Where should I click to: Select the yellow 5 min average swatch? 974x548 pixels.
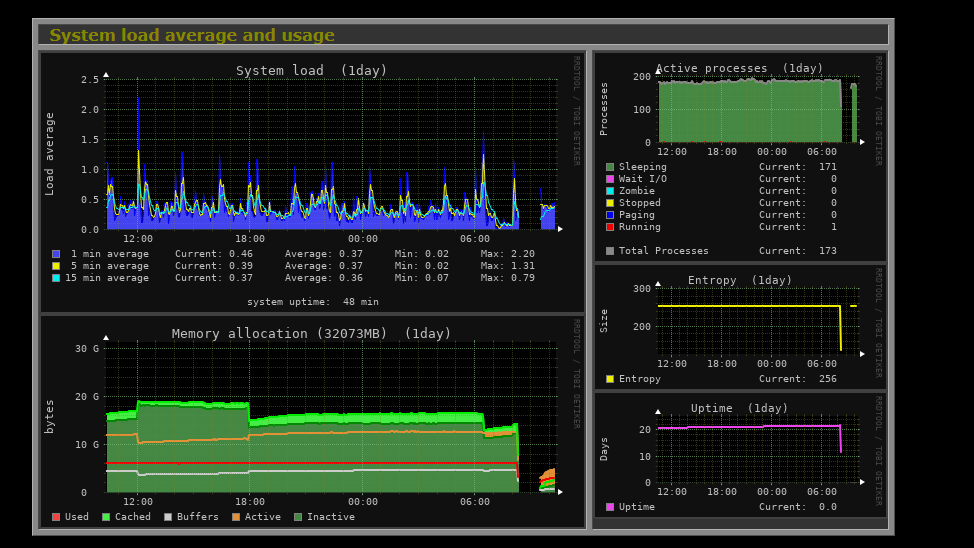[56, 266]
